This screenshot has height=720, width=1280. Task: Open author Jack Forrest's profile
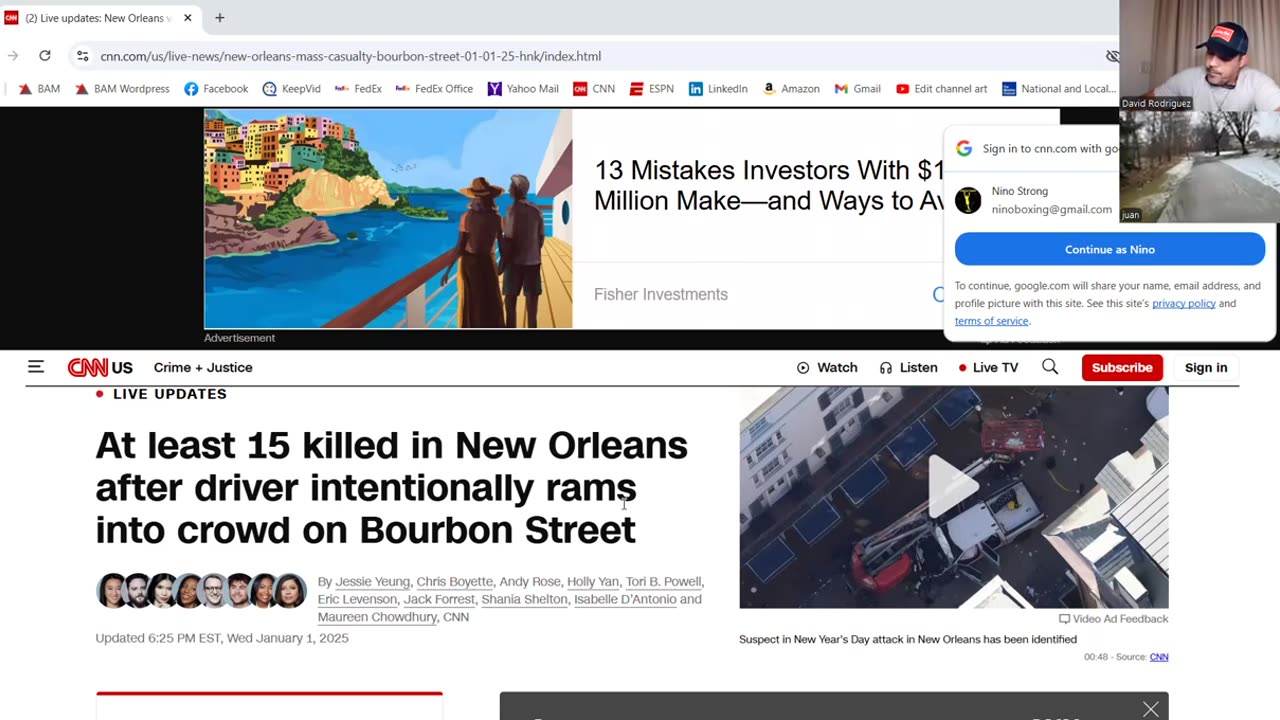coord(439,600)
